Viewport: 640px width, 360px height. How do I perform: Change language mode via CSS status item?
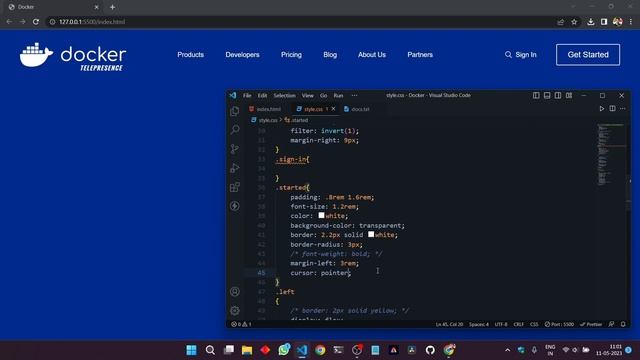pyautogui.click(x=534, y=324)
